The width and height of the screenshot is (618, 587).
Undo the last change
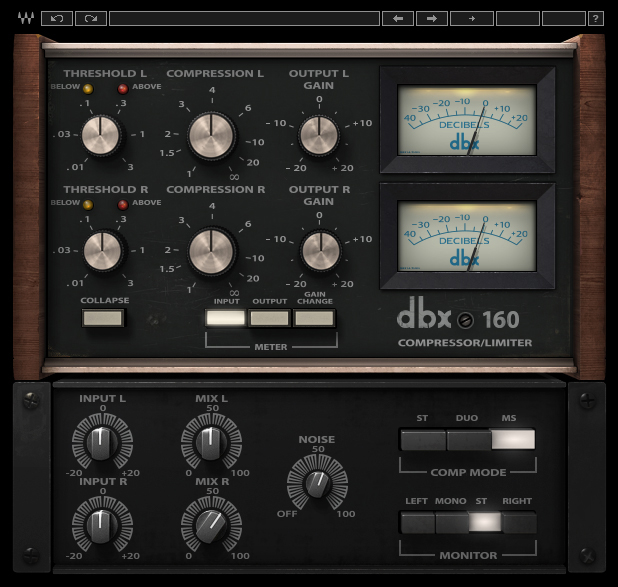pyautogui.click(x=57, y=19)
